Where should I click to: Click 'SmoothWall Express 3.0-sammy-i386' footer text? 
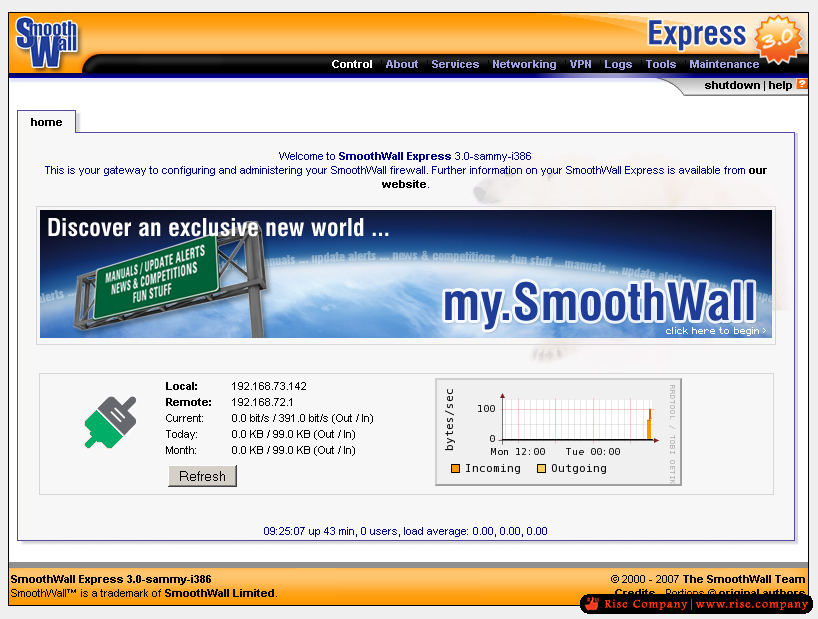(111, 579)
